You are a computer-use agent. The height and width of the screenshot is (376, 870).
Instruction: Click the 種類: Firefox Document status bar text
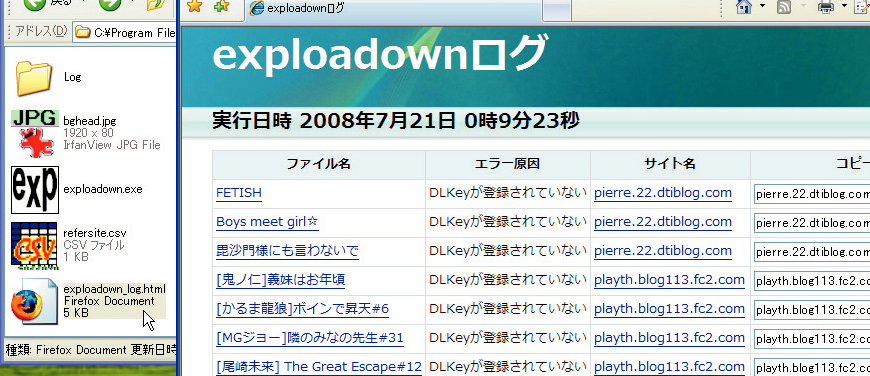point(90,350)
